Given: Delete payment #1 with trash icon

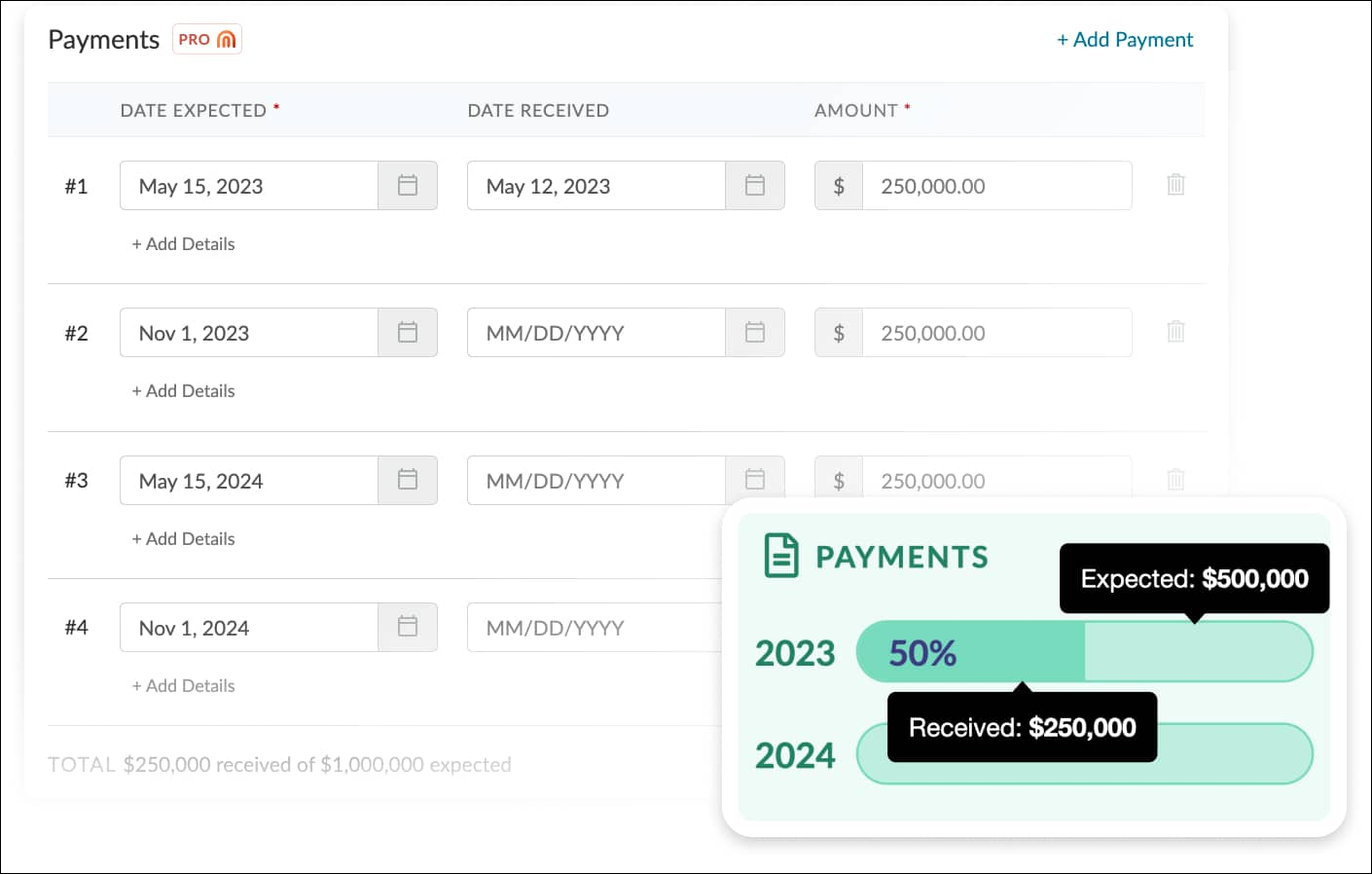Looking at the screenshot, I should (x=1175, y=185).
